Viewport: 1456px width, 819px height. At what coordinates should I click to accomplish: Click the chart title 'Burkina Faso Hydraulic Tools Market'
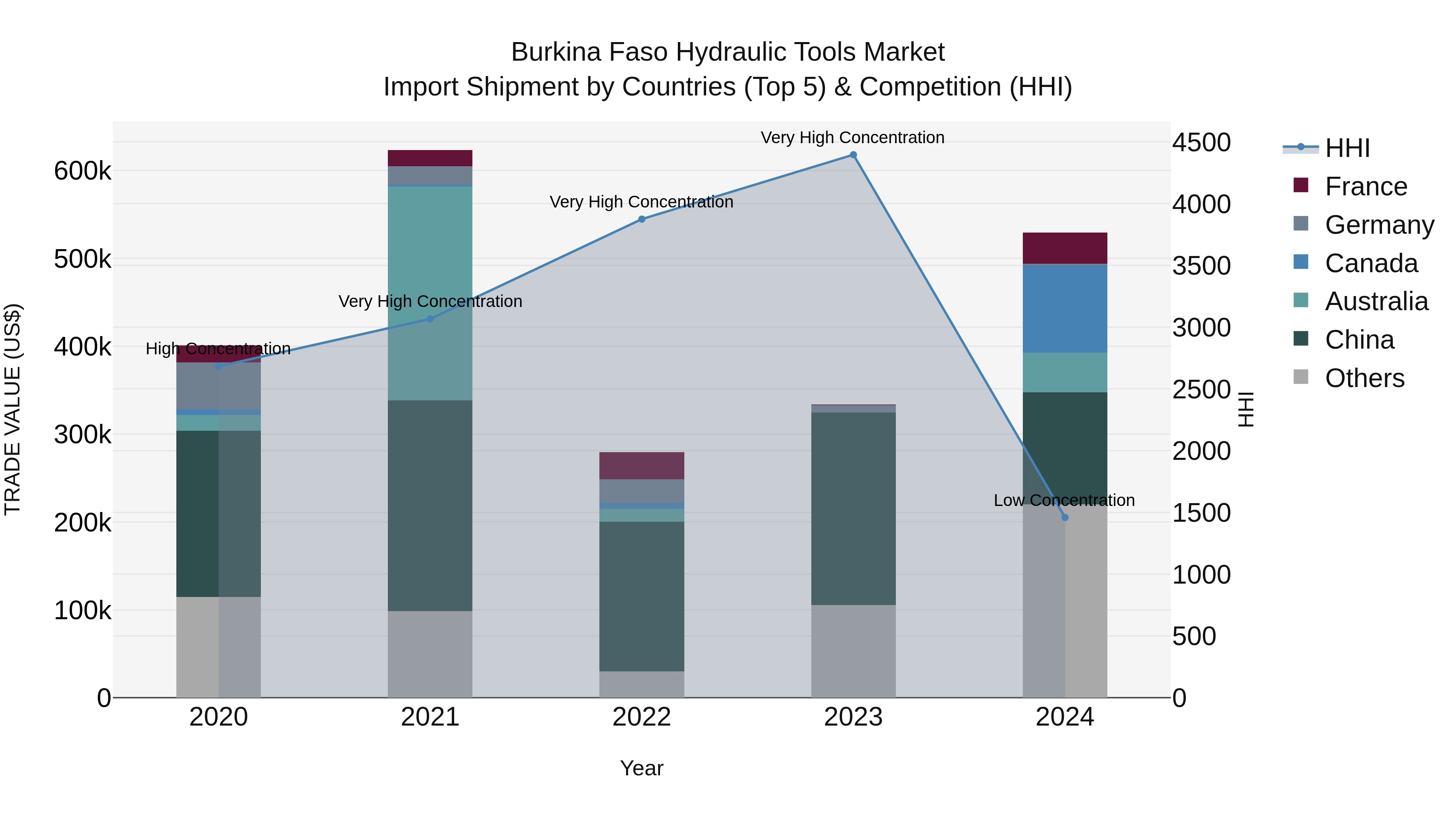pyautogui.click(x=728, y=52)
